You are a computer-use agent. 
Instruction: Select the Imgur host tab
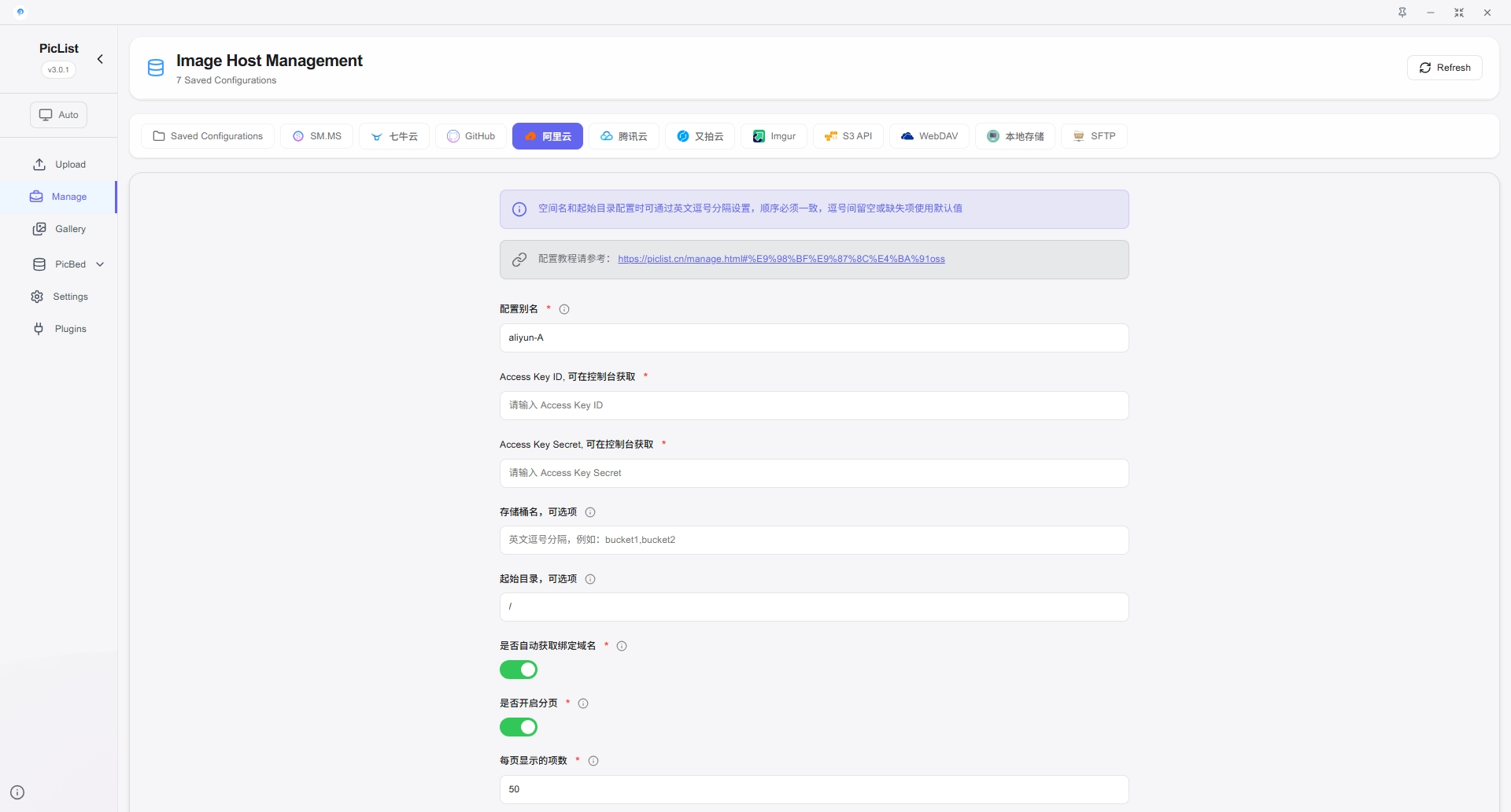(x=774, y=136)
